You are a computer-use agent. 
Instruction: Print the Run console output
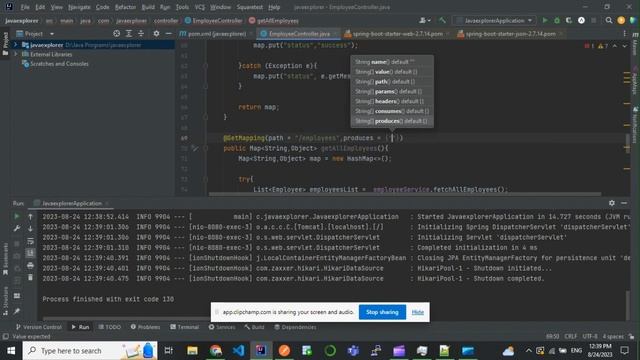pos(30,265)
